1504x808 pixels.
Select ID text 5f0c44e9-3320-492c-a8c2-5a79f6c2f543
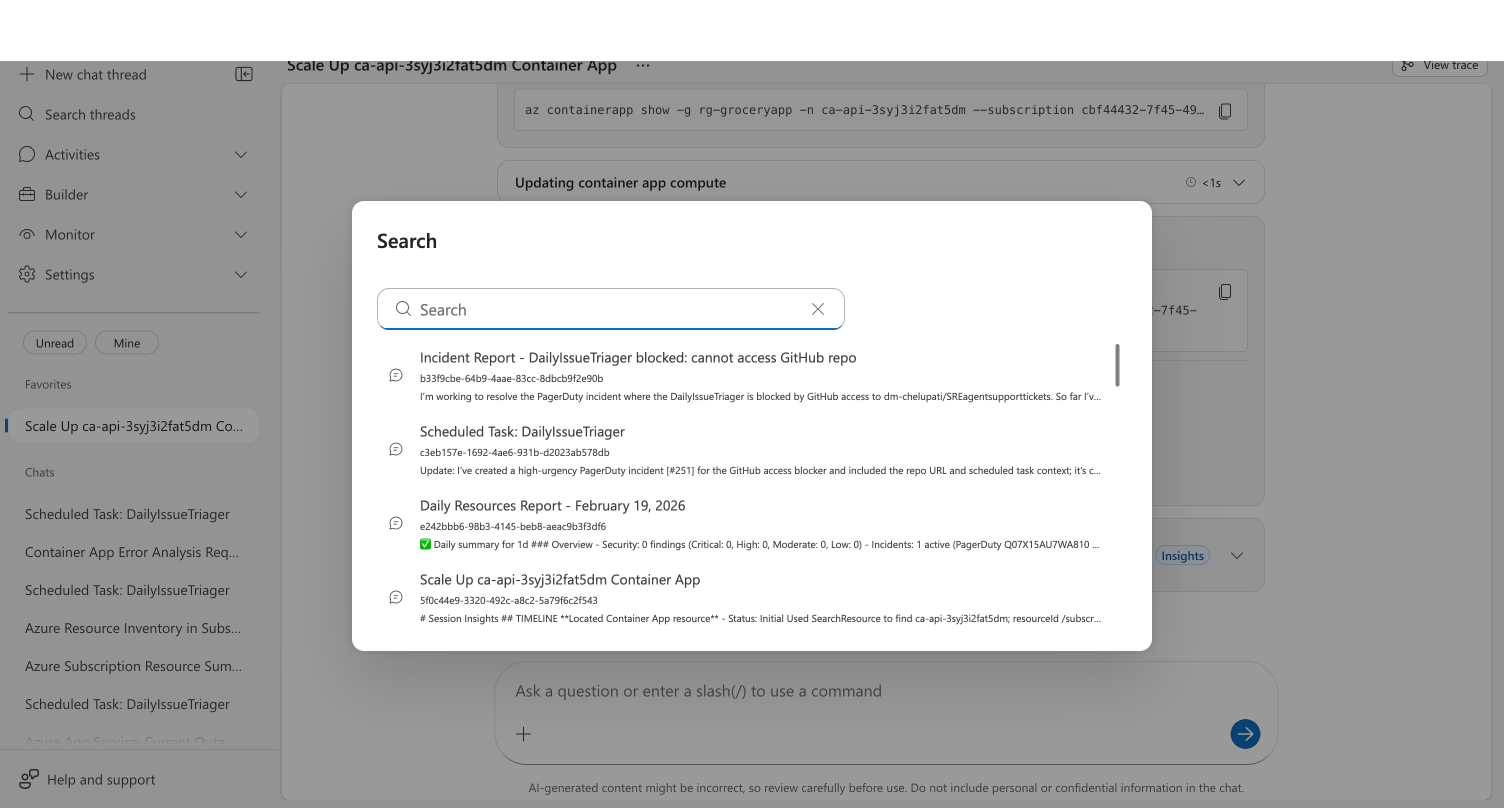point(509,601)
